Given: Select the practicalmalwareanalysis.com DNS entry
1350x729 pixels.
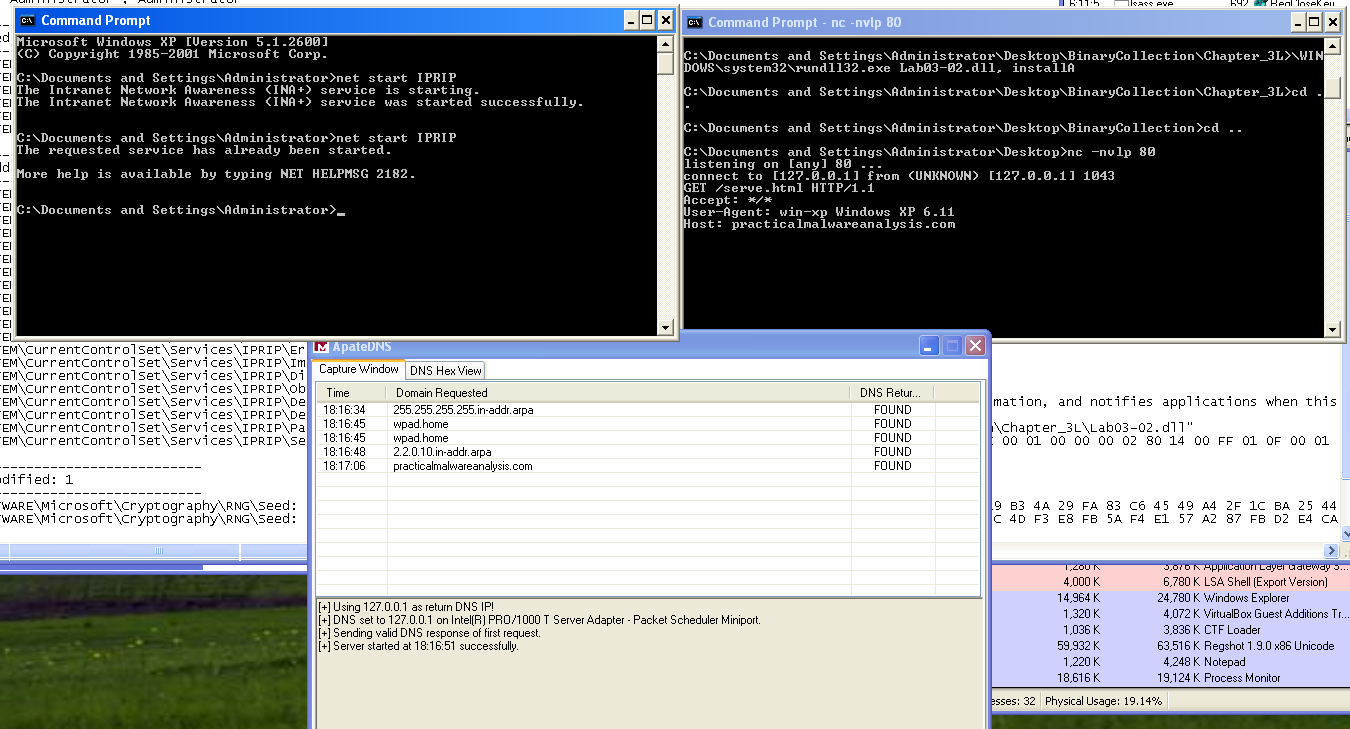Looking at the screenshot, I should click(463, 466).
